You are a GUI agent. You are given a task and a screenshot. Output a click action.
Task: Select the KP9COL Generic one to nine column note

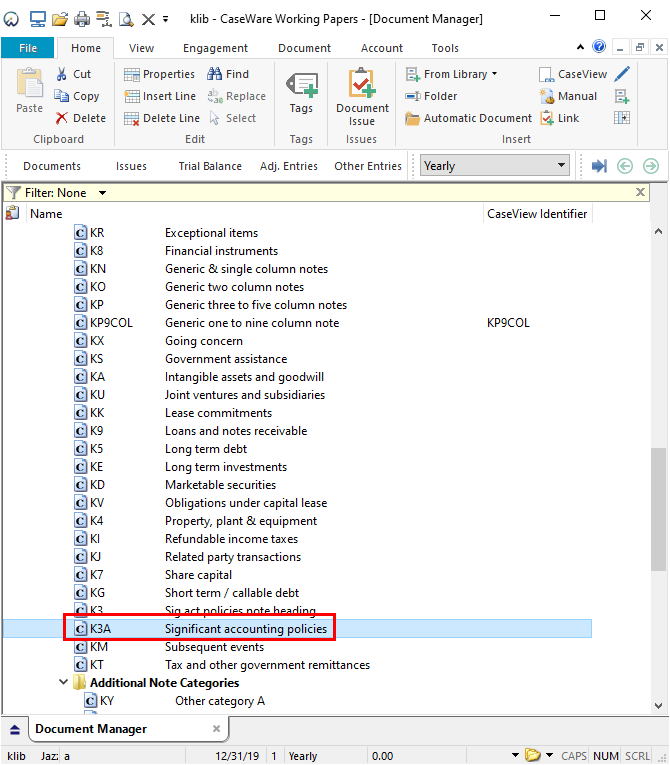(x=297, y=322)
